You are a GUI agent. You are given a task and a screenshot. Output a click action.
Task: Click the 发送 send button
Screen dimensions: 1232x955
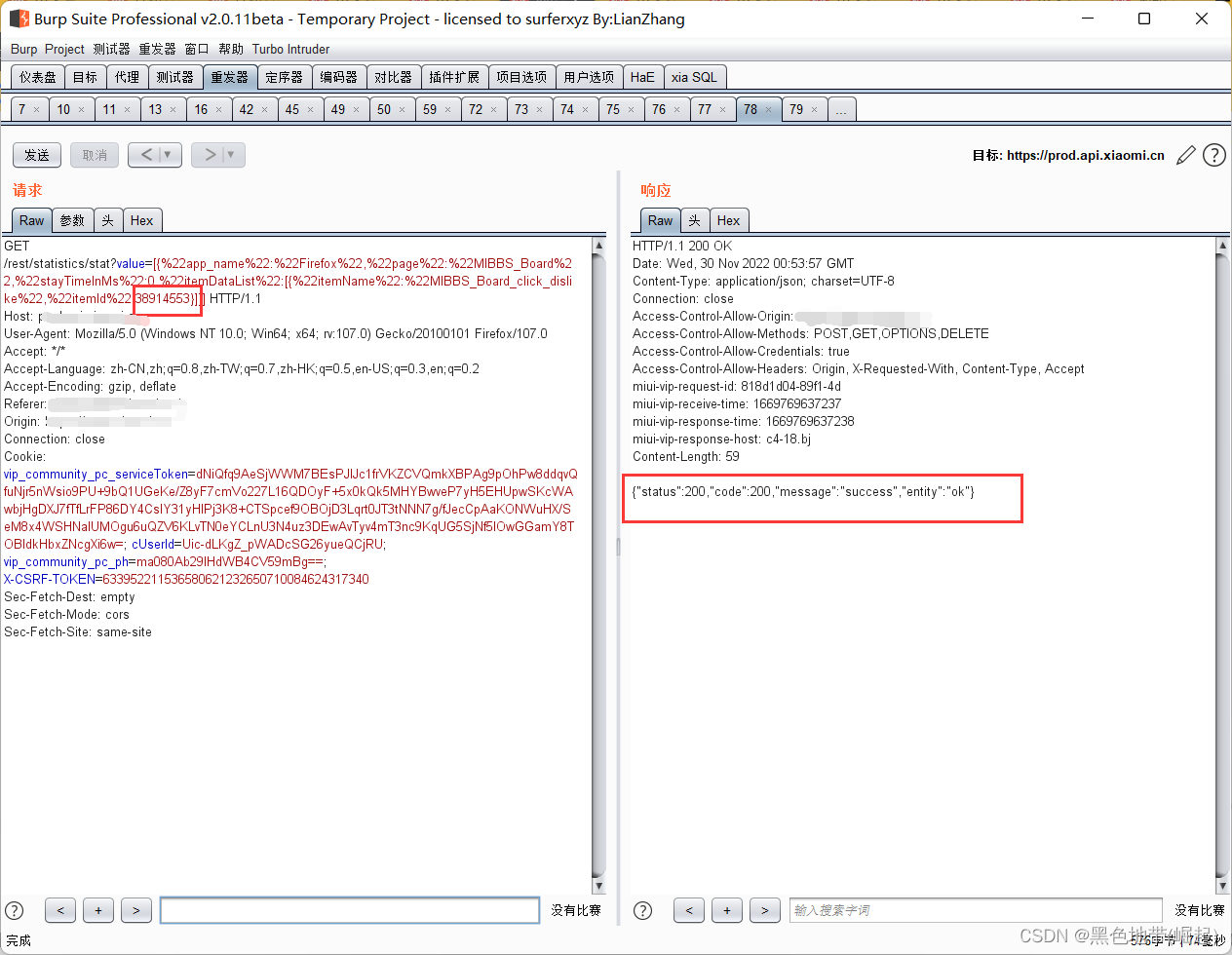point(37,155)
